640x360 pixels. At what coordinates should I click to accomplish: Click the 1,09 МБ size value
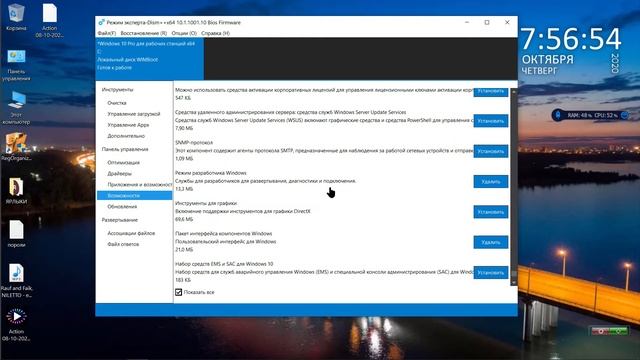[184, 158]
